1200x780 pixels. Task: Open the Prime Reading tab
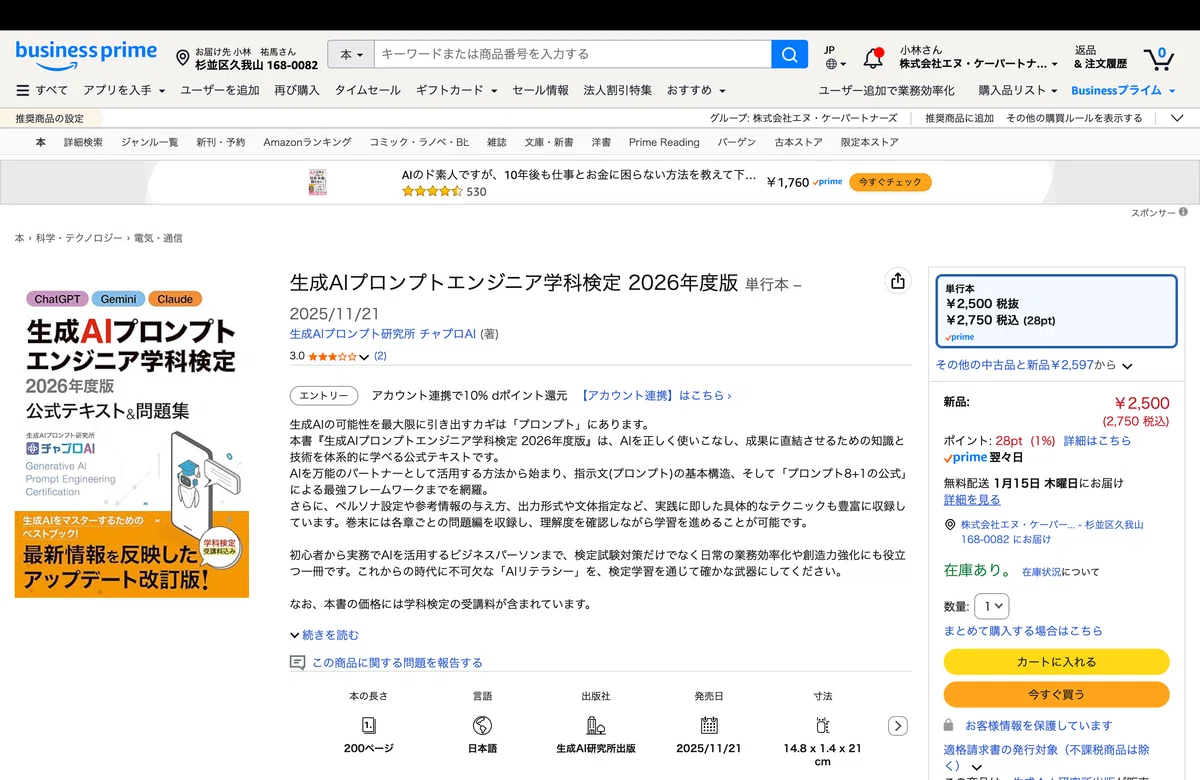664,142
